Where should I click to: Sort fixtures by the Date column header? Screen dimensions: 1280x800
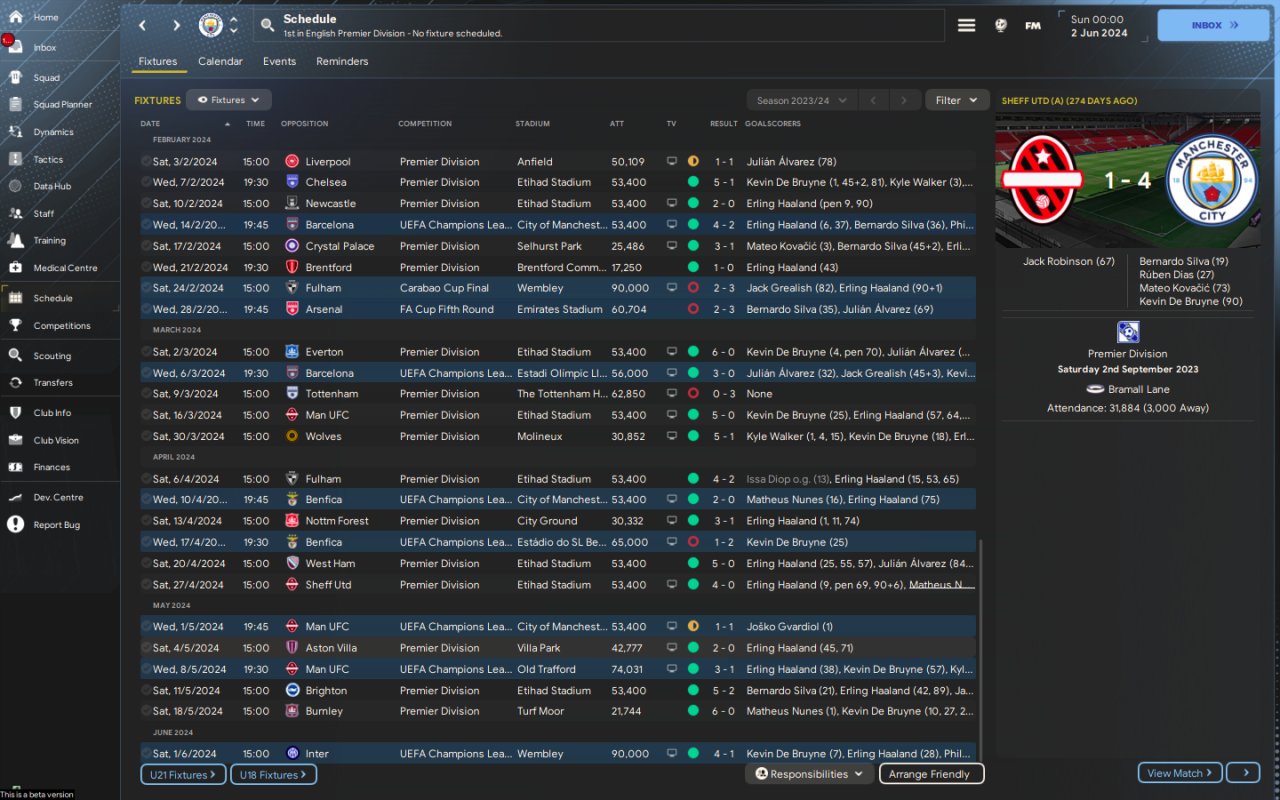150,124
